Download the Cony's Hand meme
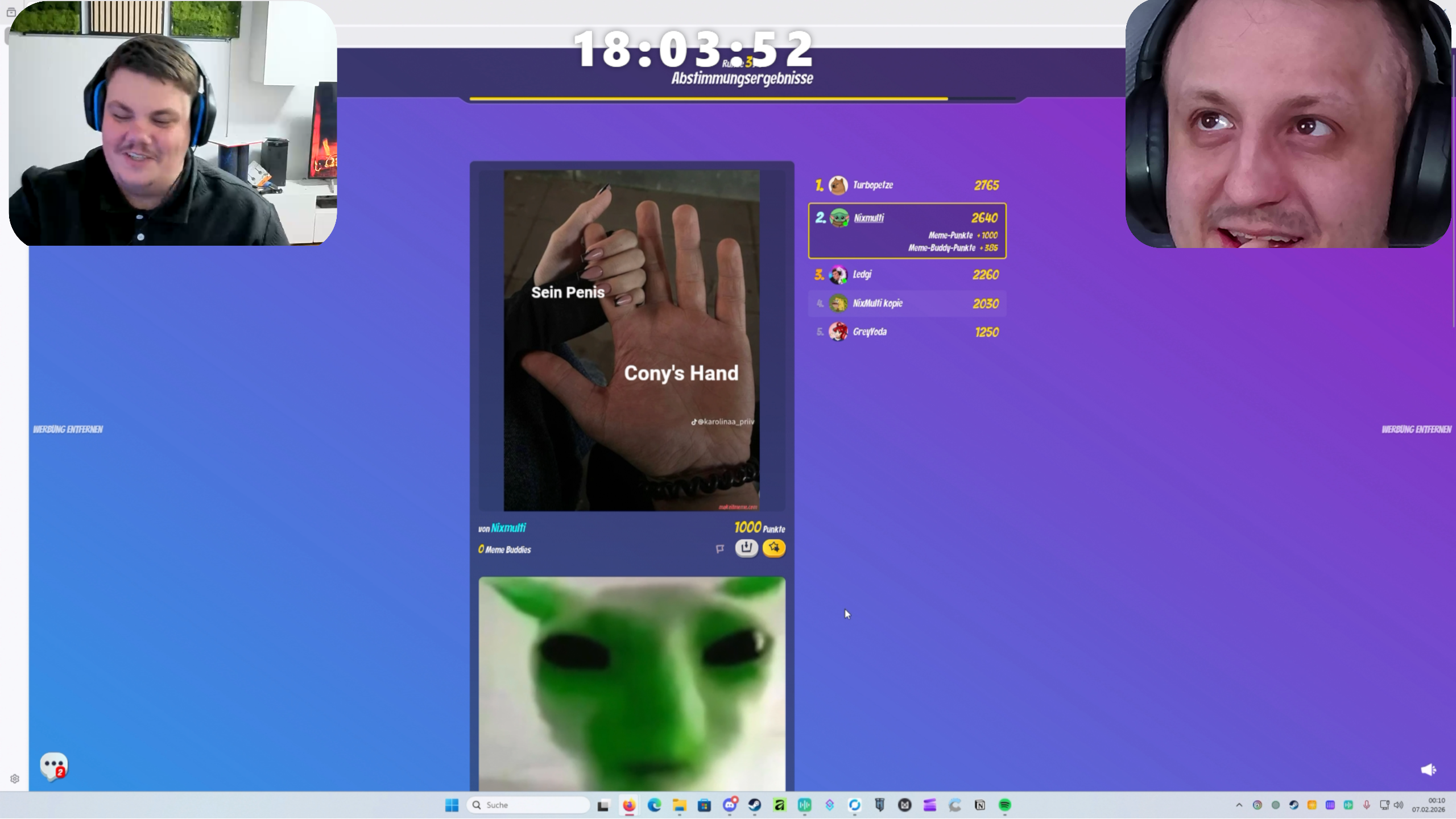 pos(746,548)
